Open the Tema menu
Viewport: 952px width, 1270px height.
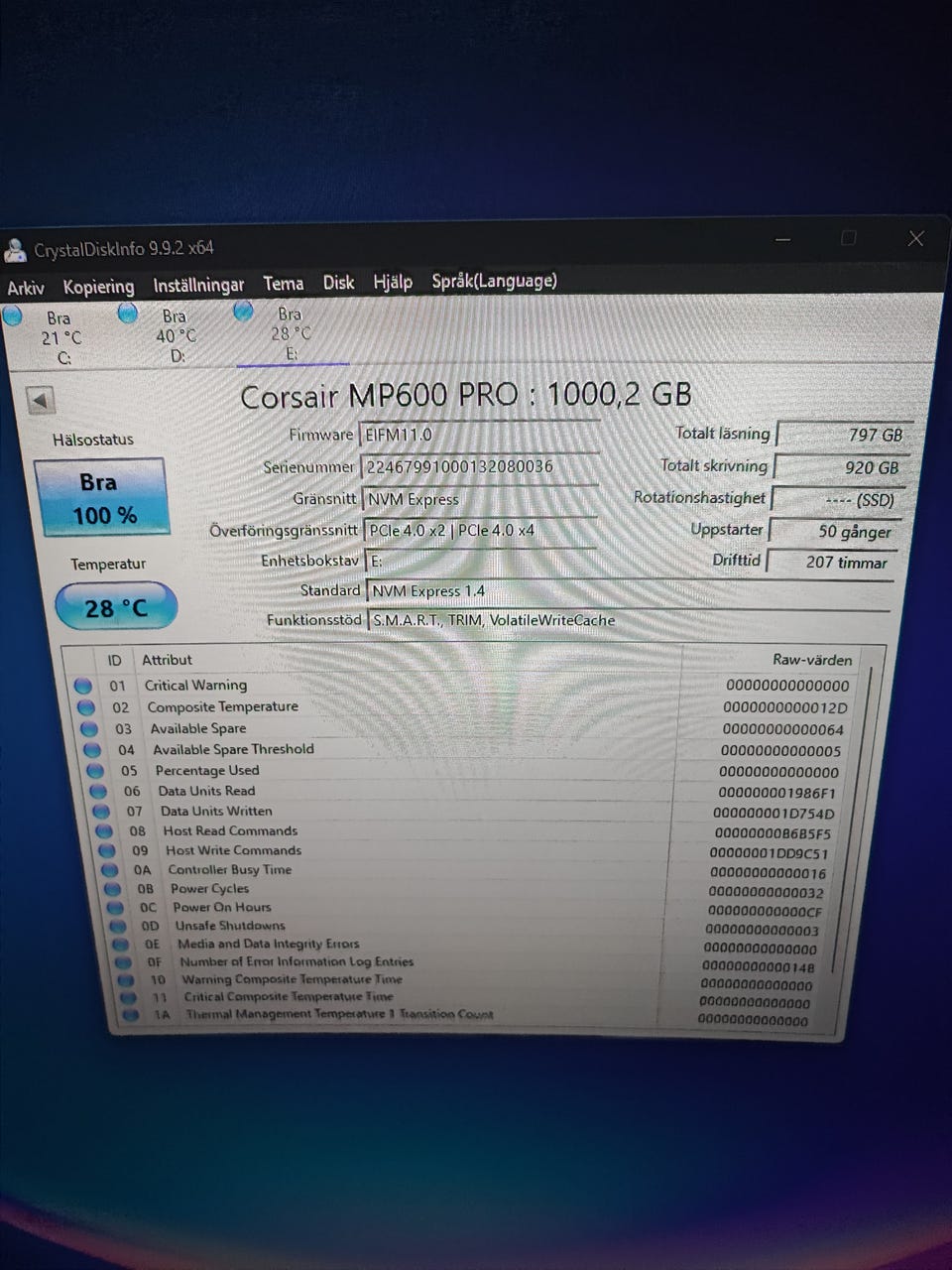[x=284, y=284]
